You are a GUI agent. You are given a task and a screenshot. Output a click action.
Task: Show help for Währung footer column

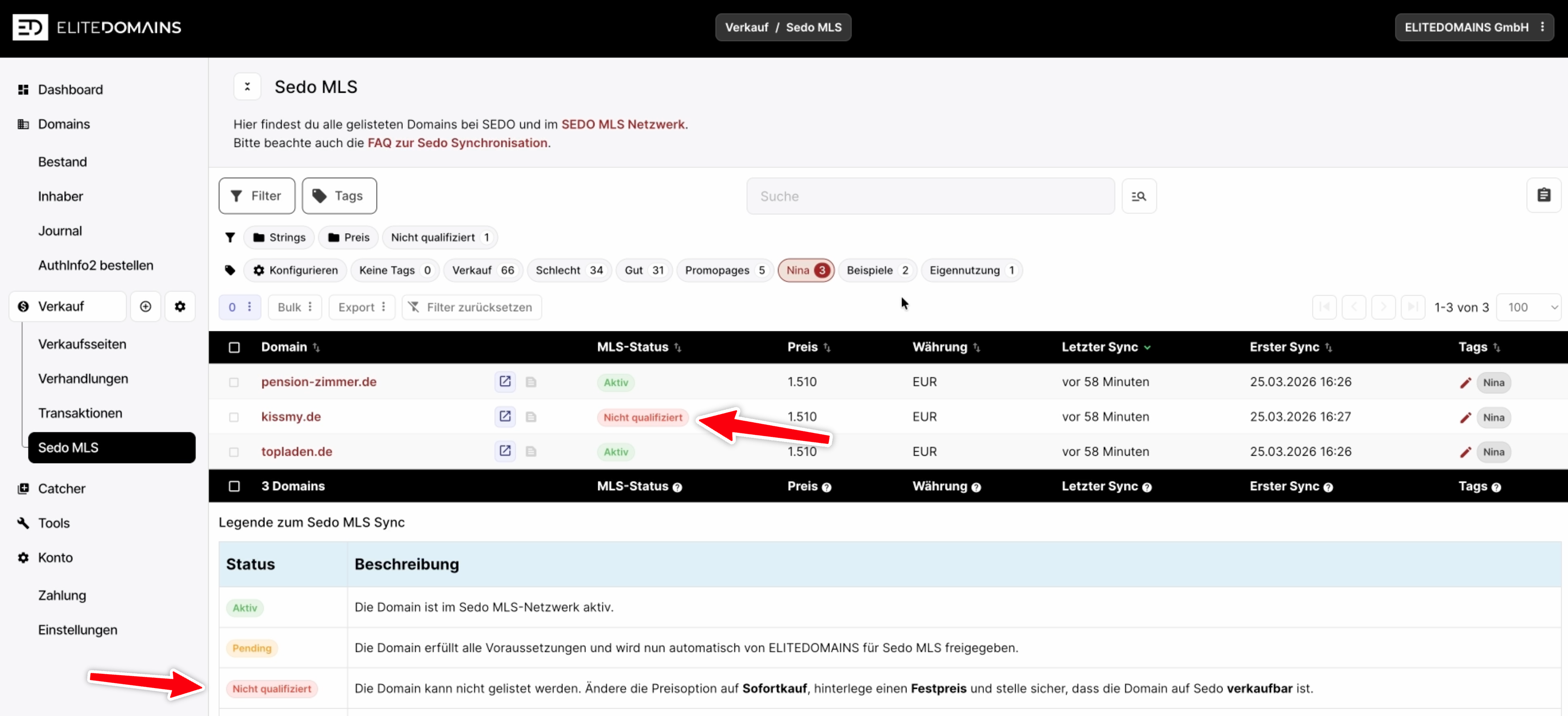click(976, 487)
